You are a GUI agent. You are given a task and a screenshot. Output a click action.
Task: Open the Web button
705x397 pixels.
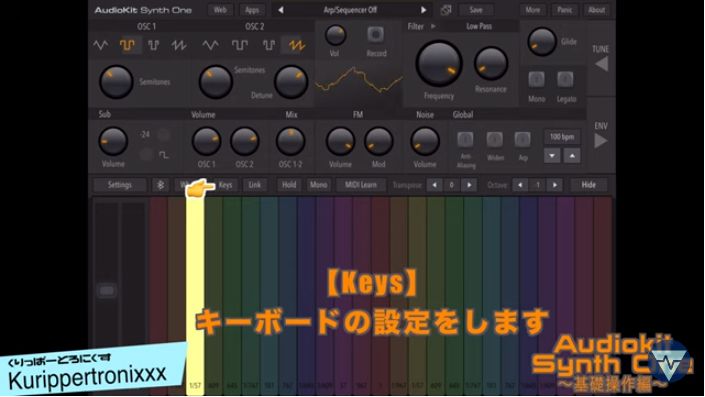(220, 10)
